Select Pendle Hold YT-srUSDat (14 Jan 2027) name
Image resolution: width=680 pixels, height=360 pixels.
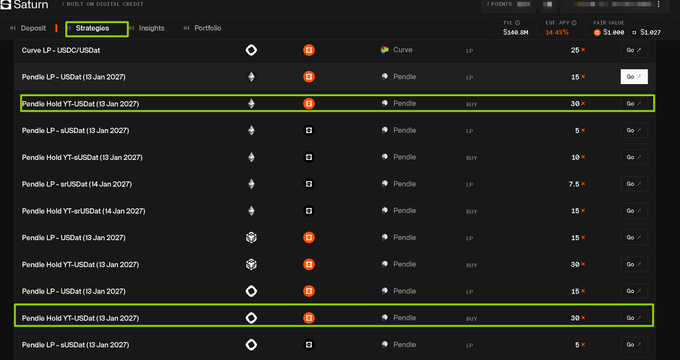[x=84, y=211]
